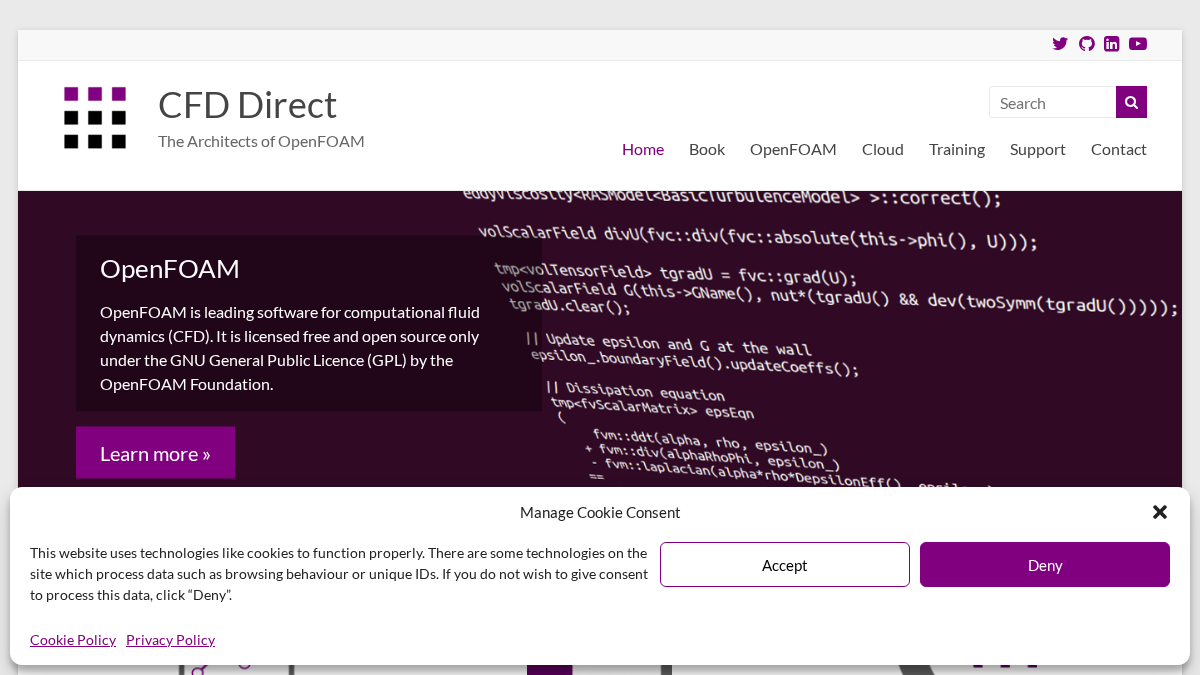Click the CFD Direct site title
The width and height of the screenshot is (1200, 675).
click(247, 105)
